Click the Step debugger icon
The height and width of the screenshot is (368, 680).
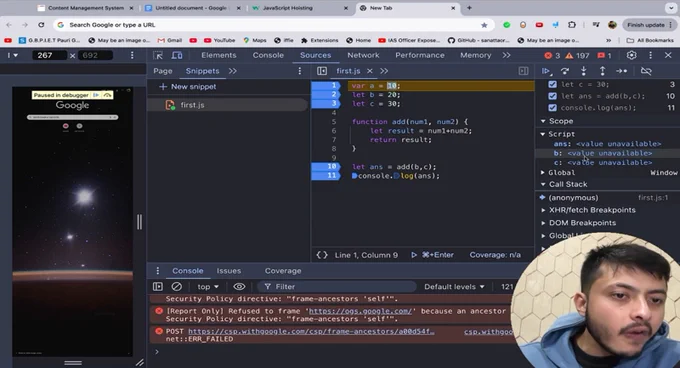tap(621, 71)
